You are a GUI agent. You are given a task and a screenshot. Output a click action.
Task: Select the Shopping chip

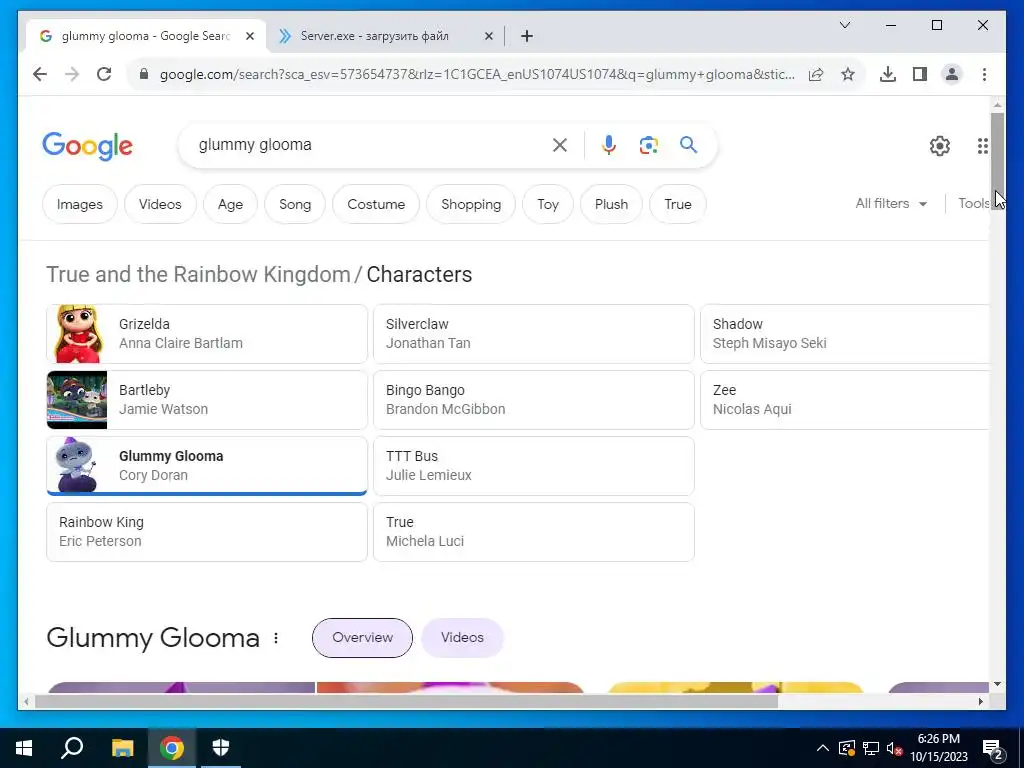coord(471,204)
